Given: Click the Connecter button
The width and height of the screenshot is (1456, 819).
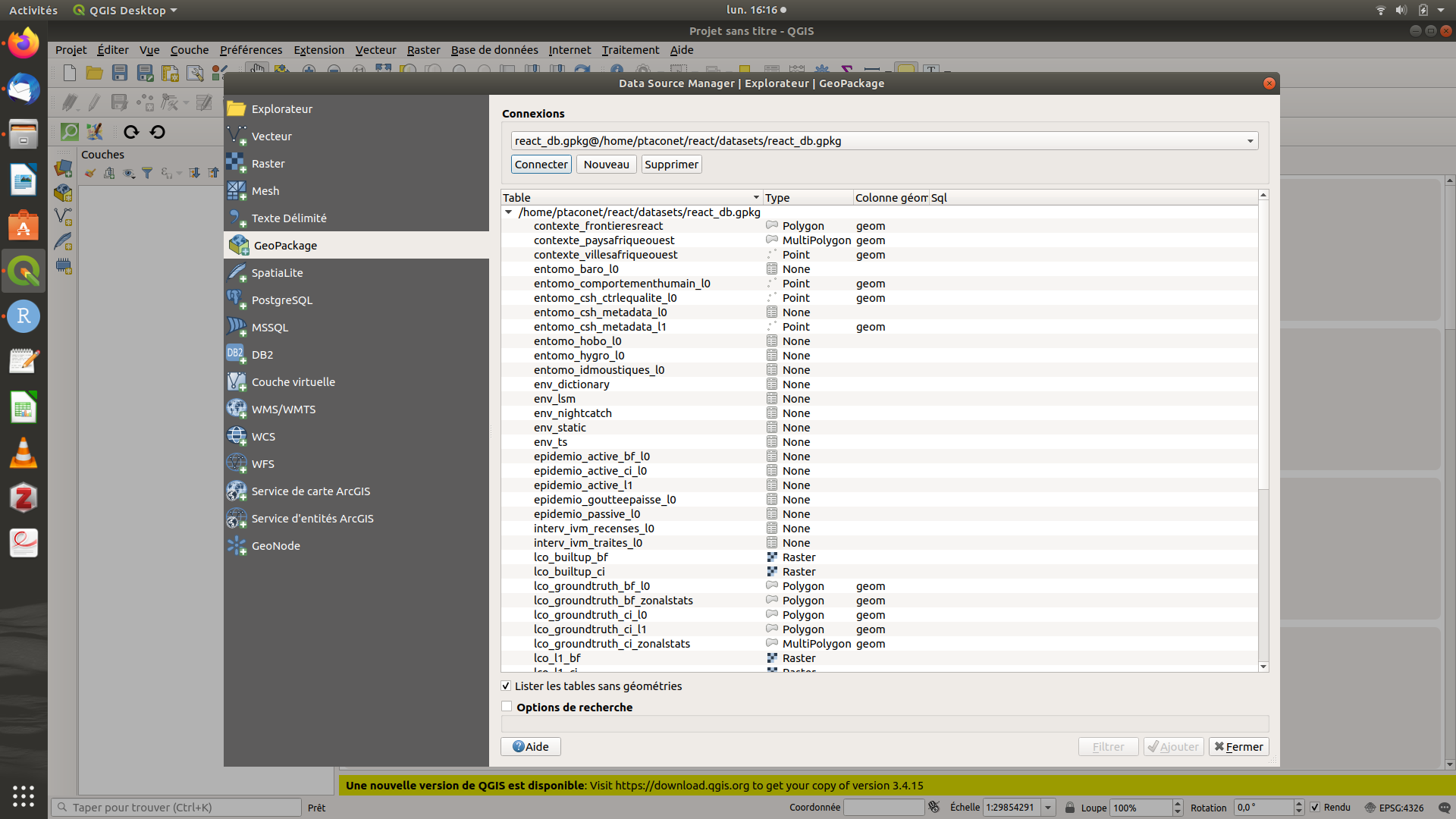Looking at the screenshot, I should [x=541, y=165].
